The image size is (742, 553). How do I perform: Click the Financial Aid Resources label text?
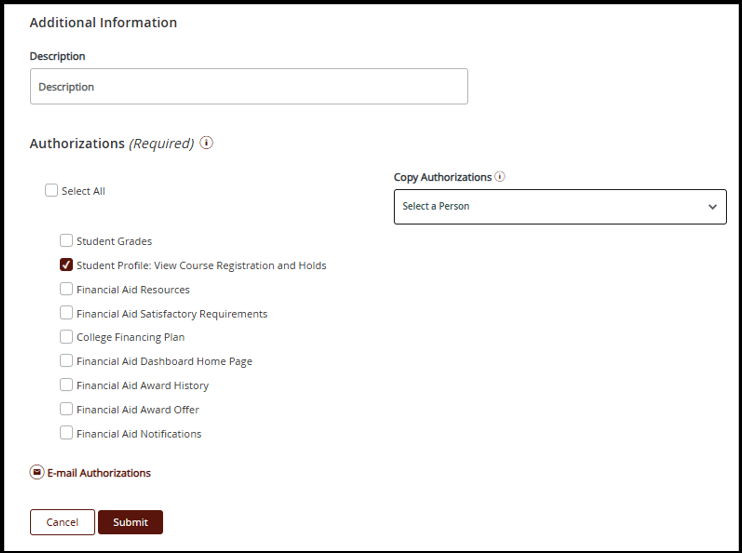[x=133, y=290]
